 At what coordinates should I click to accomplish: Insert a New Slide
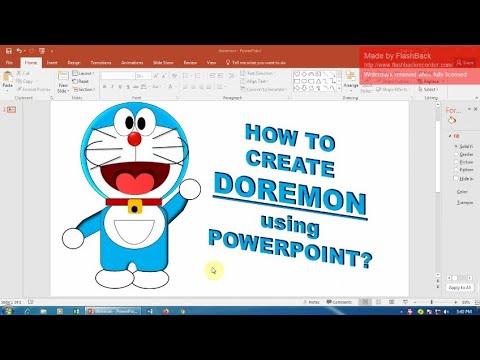click(x=63, y=82)
